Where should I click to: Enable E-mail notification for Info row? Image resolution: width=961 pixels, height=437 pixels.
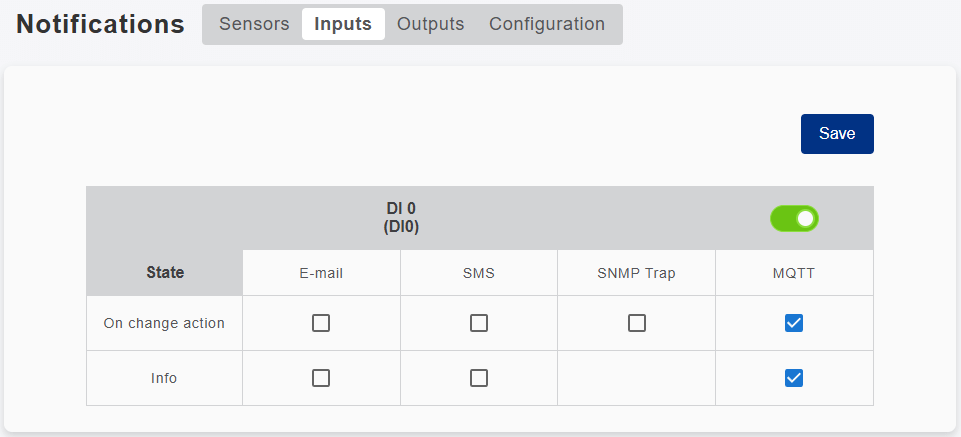pyautogui.click(x=321, y=378)
